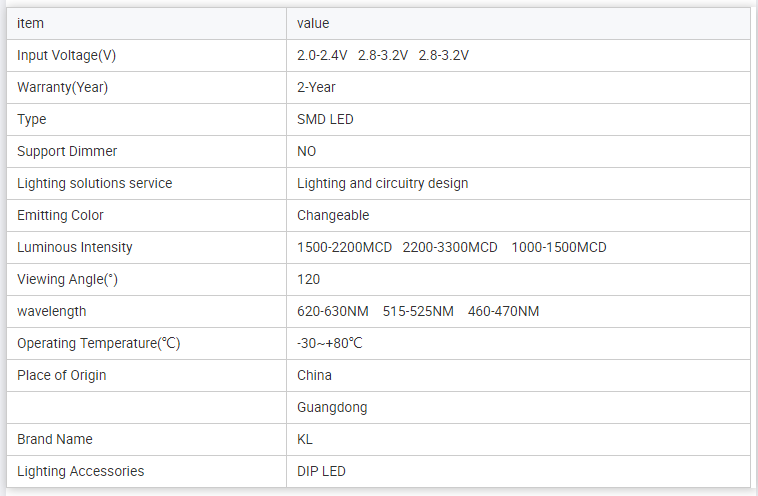Click the 'SMD LED' type value
The image size is (758, 496).
(325, 119)
